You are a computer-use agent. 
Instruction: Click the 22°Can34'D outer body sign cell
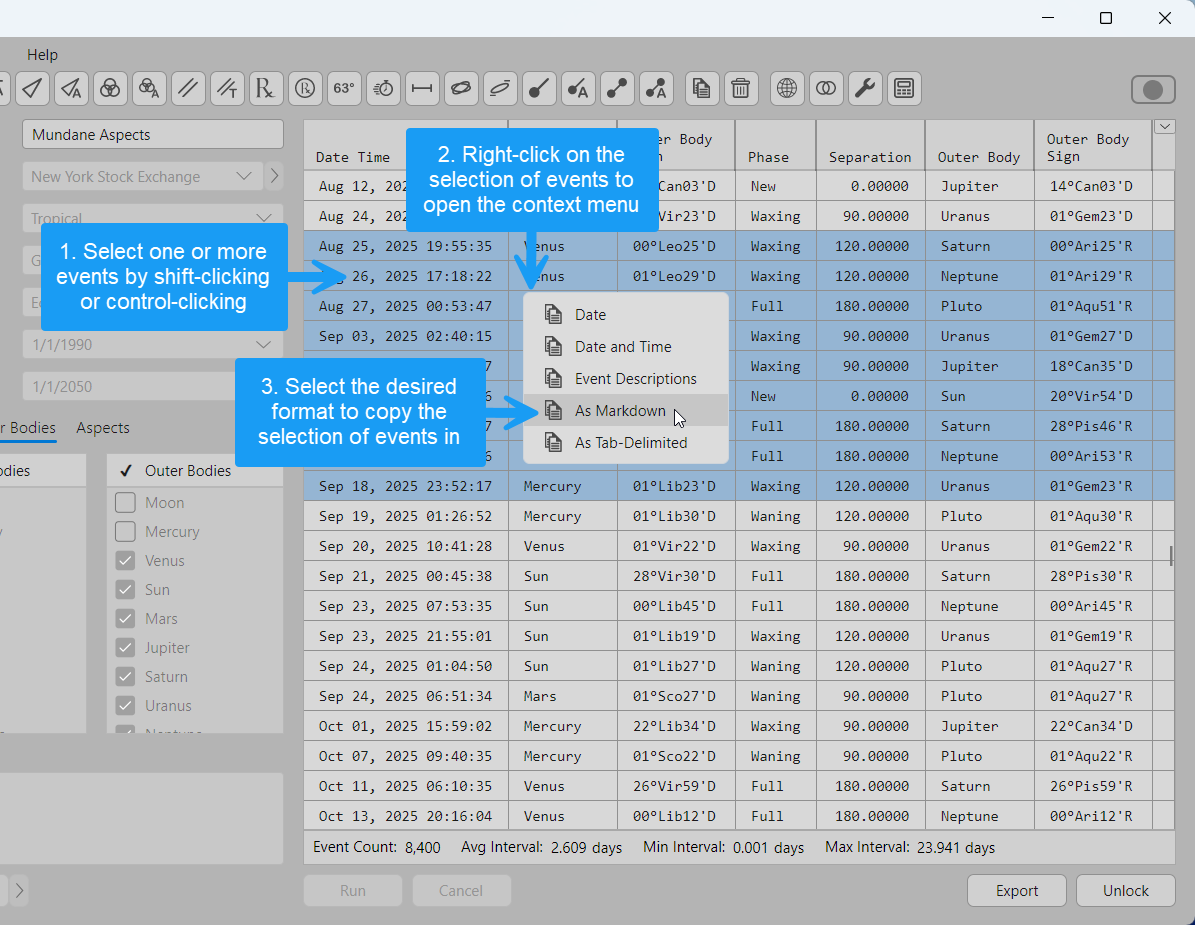[x=1092, y=726]
